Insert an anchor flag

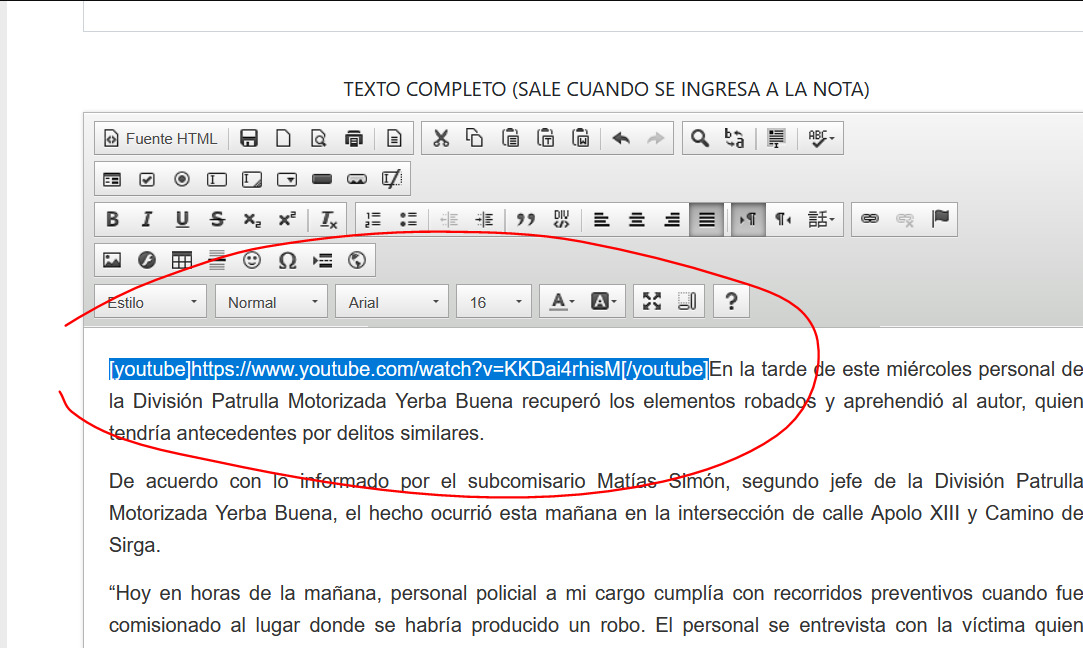940,220
